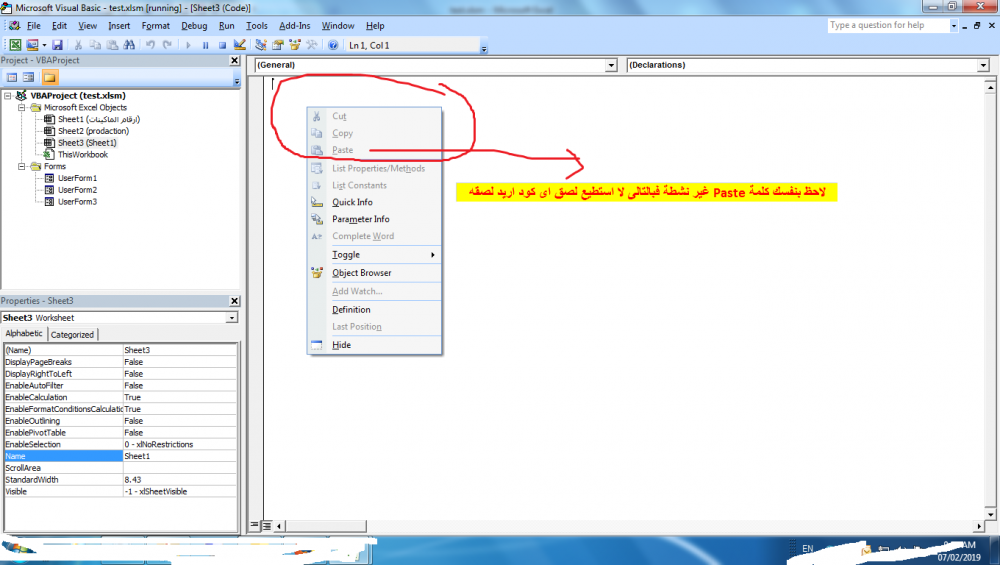Close the Project - VBAProject panel
Image resolution: width=1000 pixels, height=565 pixels.
click(x=234, y=60)
